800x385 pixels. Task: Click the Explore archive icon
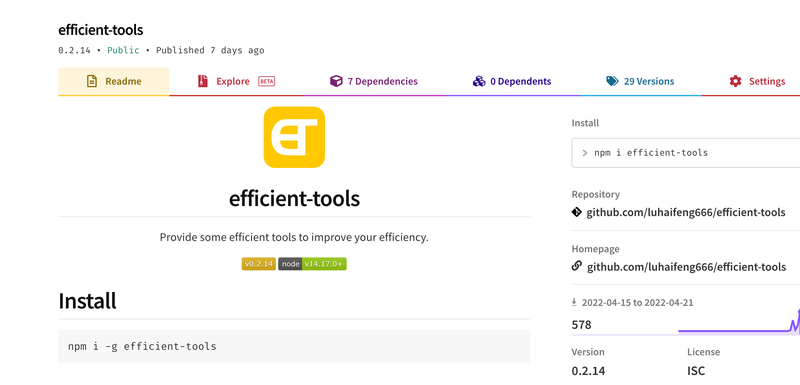[x=203, y=82]
